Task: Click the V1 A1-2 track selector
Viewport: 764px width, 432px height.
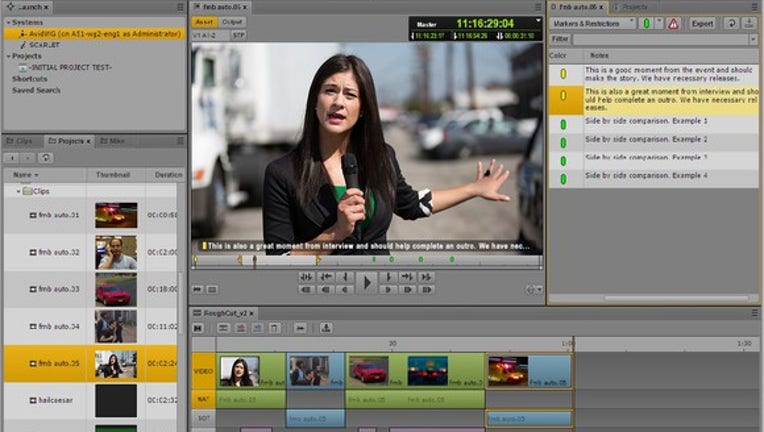Action: point(210,36)
